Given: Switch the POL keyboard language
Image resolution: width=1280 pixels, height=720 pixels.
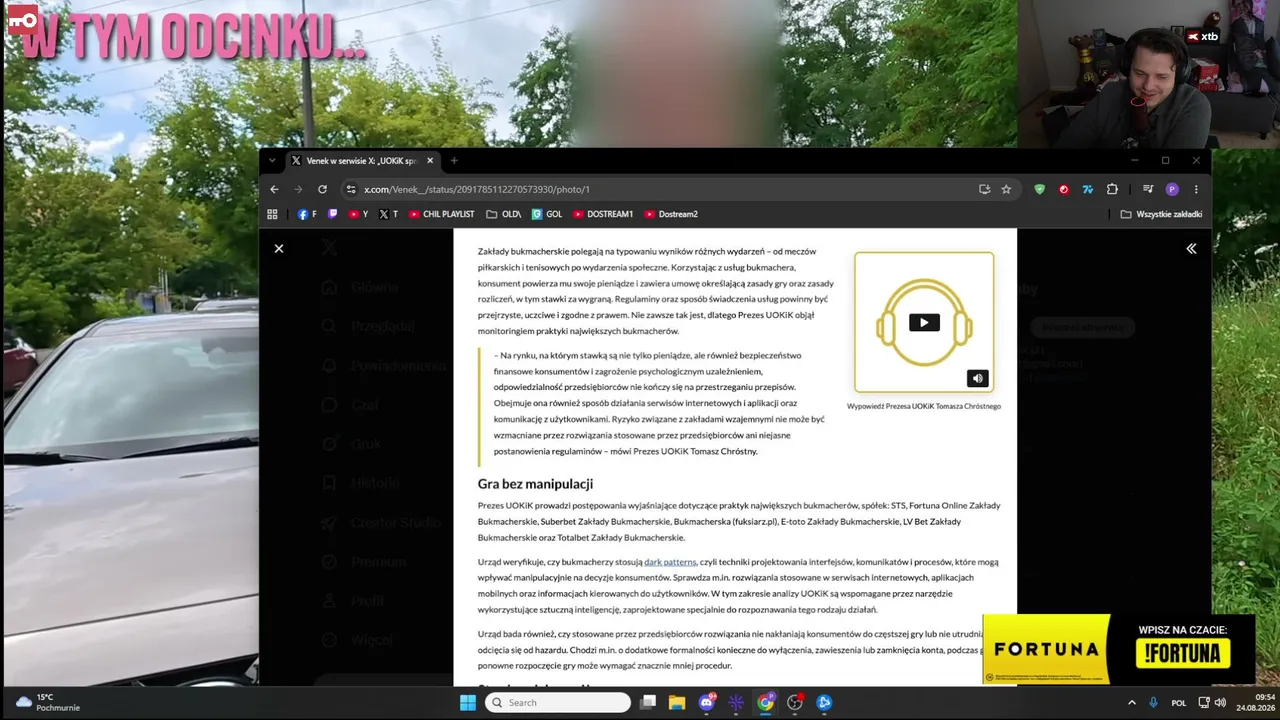Looking at the screenshot, I should [x=1179, y=702].
